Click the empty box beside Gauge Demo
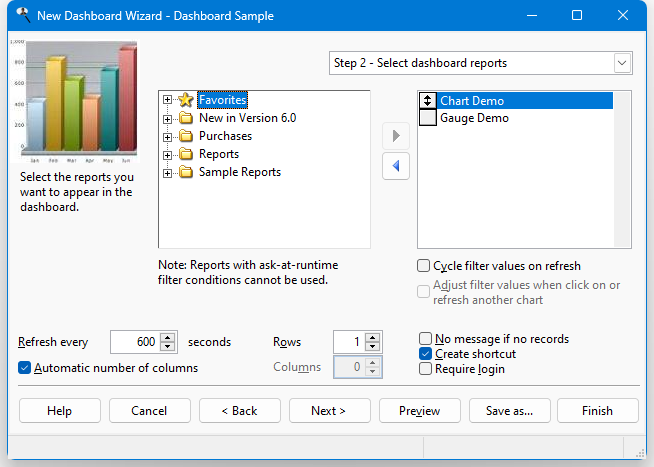654x467 pixels. pos(428,118)
